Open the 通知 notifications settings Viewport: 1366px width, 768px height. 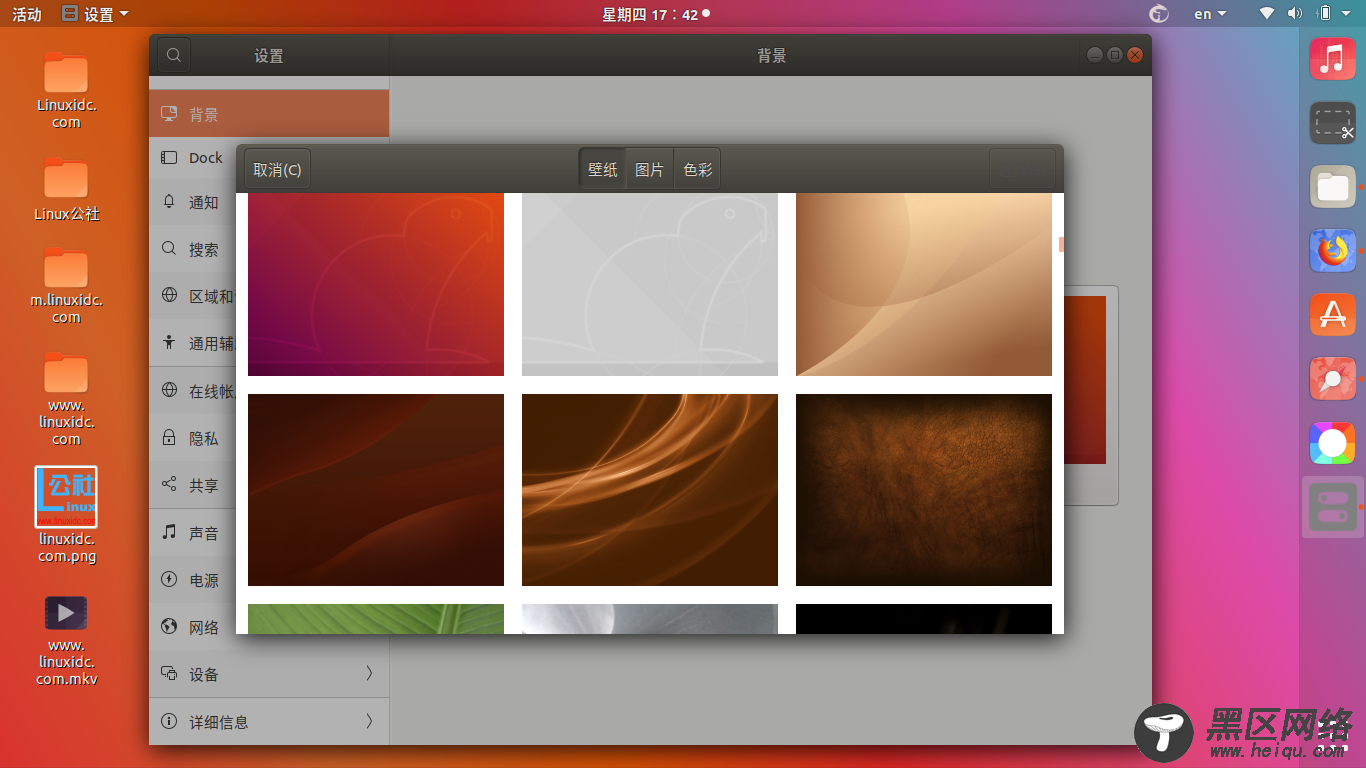coord(192,202)
